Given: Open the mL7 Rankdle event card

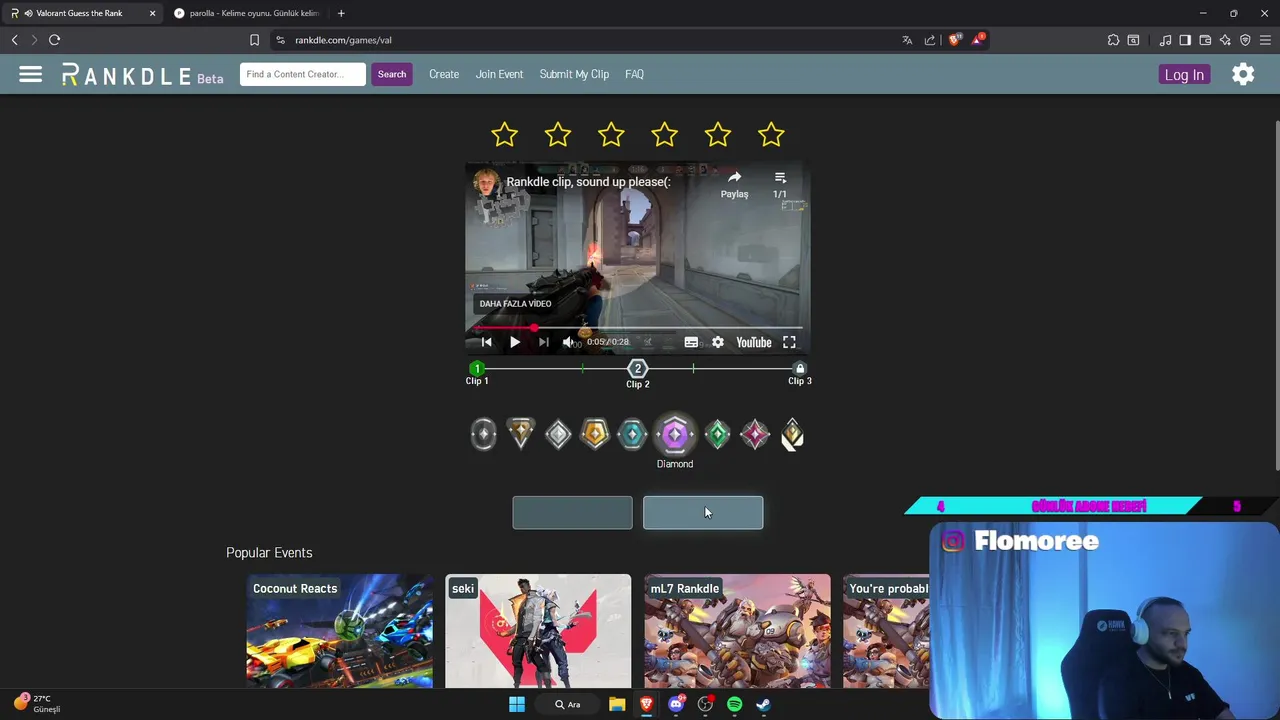Looking at the screenshot, I should pos(737,631).
